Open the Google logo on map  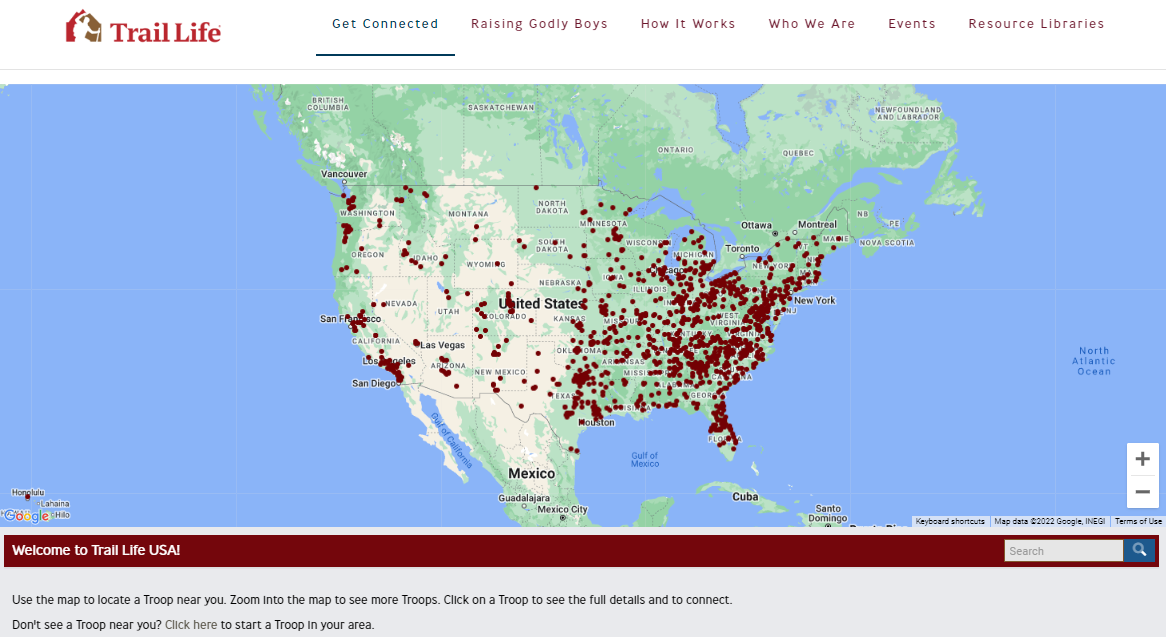pos(27,516)
